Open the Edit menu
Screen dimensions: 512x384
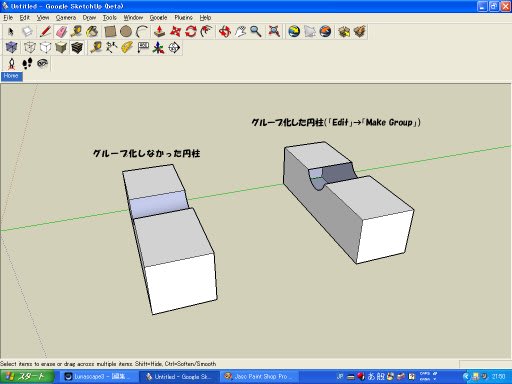[24, 18]
